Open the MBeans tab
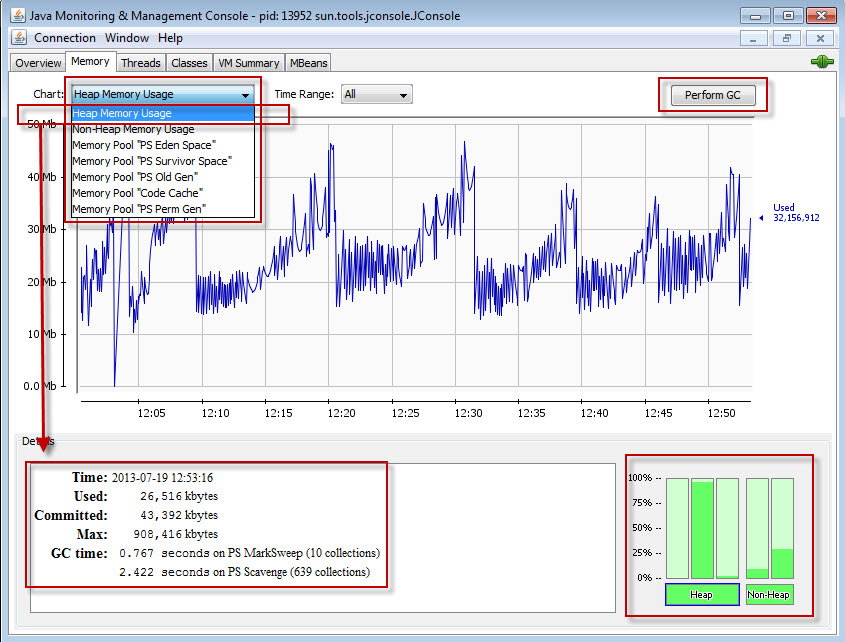Image resolution: width=845 pixels, height=642 pixels. tap(308, 63)
